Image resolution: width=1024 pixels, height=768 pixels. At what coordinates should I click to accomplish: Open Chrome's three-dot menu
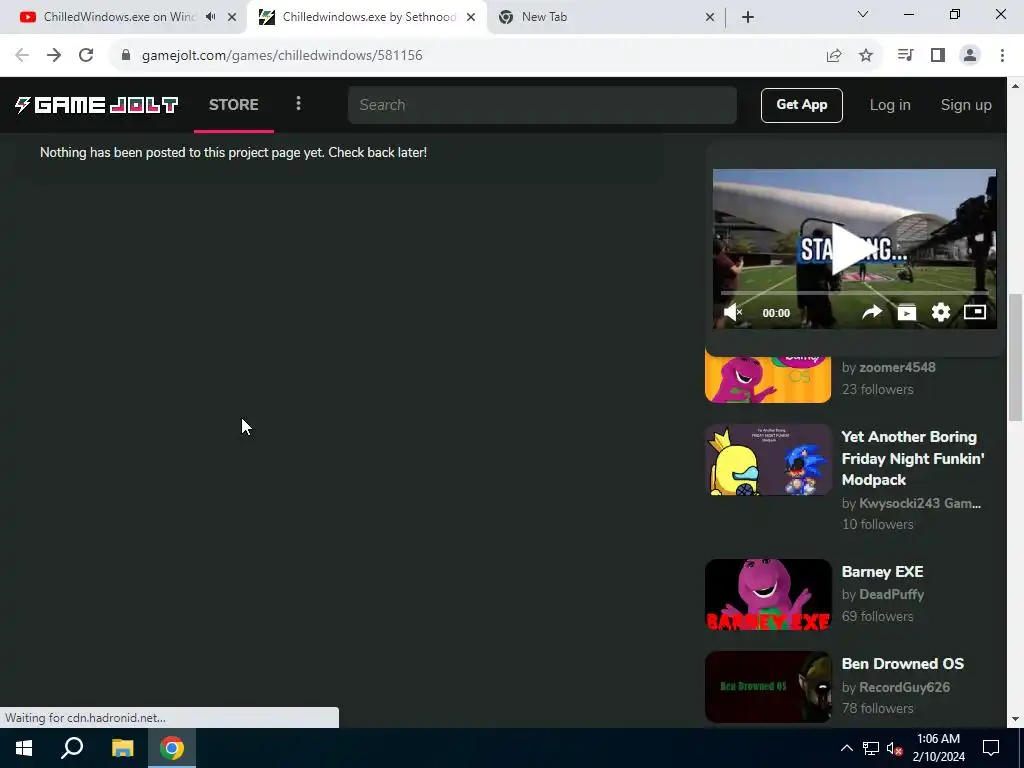point(1002,56)
